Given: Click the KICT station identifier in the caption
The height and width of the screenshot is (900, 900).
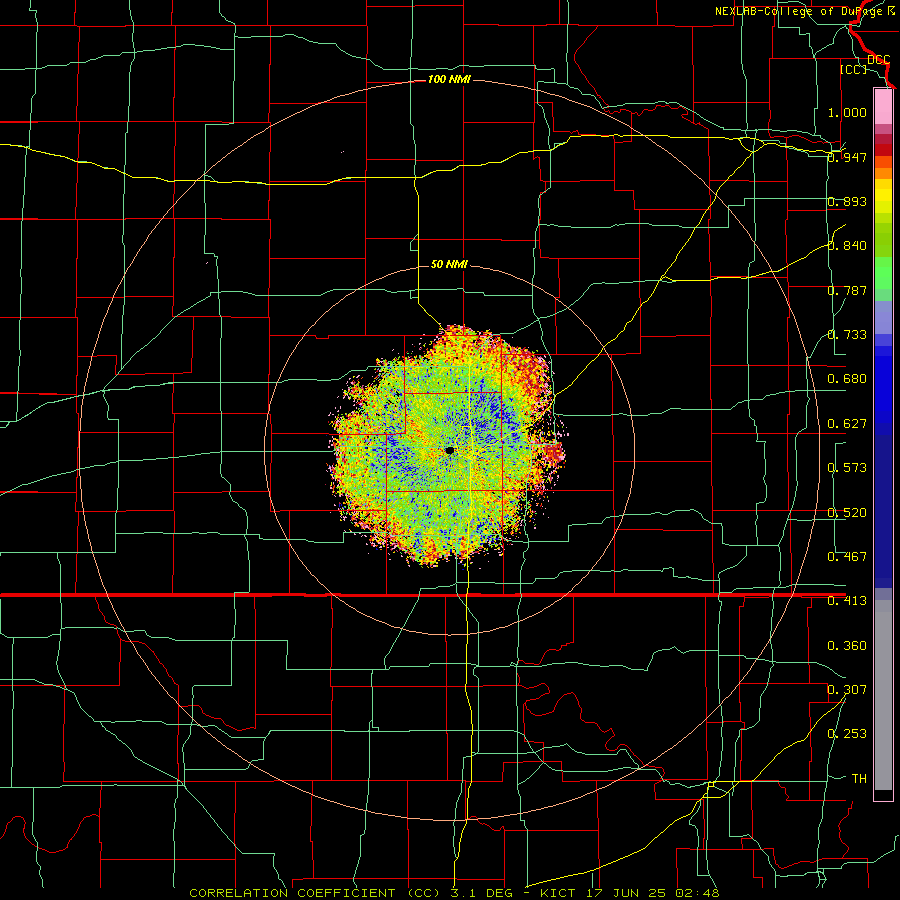Looking at the screenshot, I should 558,893.
